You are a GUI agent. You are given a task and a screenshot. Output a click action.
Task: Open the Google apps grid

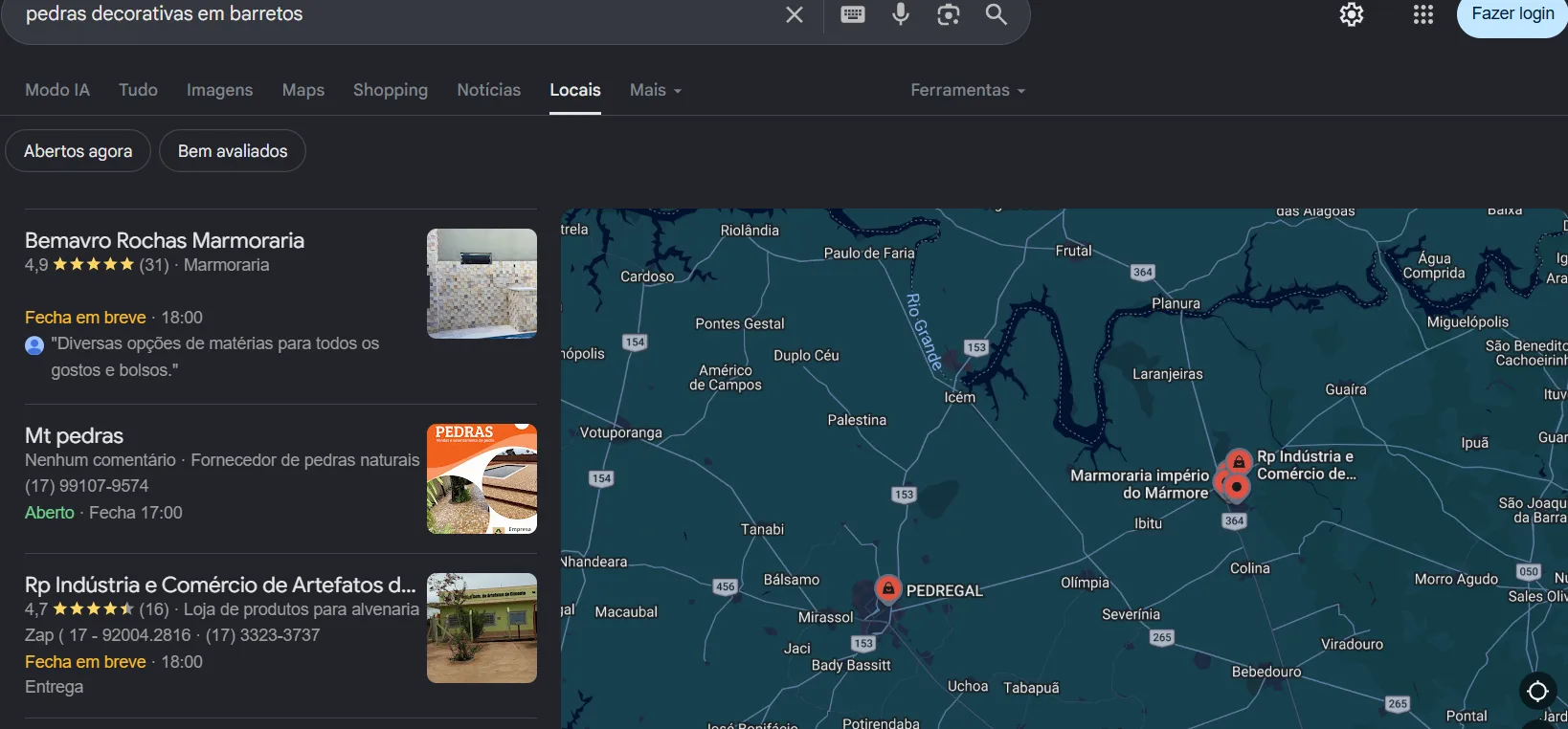pyautogui.click(x=1423, y=14)
